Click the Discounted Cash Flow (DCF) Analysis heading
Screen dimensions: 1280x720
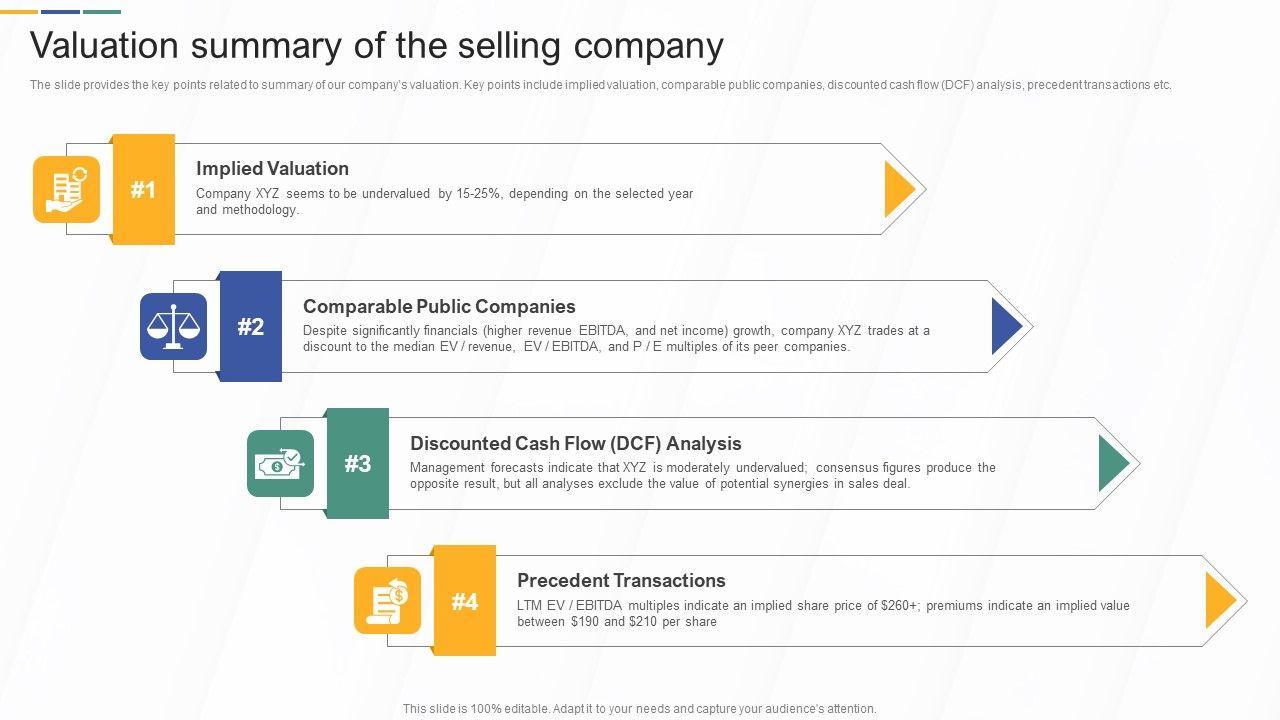coord(576,443)
